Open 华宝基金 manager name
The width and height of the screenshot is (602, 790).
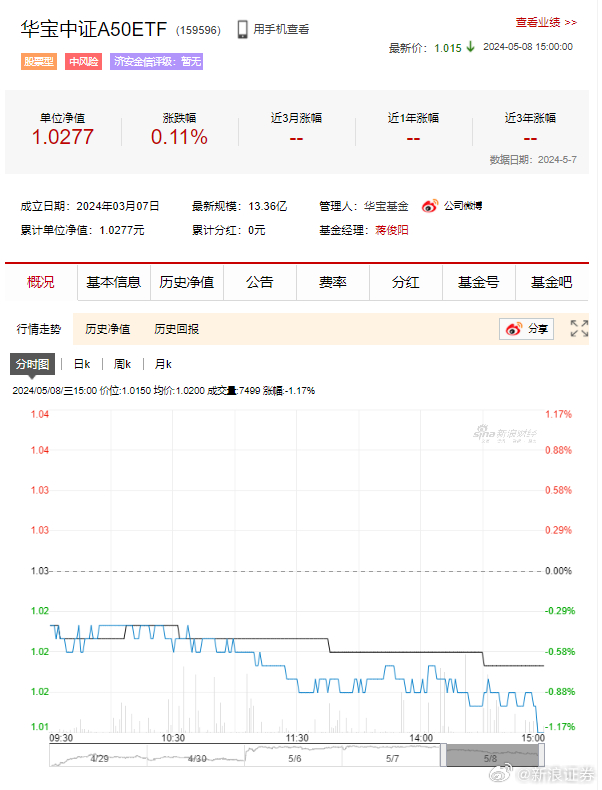pyautogui.click(x=386, y=206)
